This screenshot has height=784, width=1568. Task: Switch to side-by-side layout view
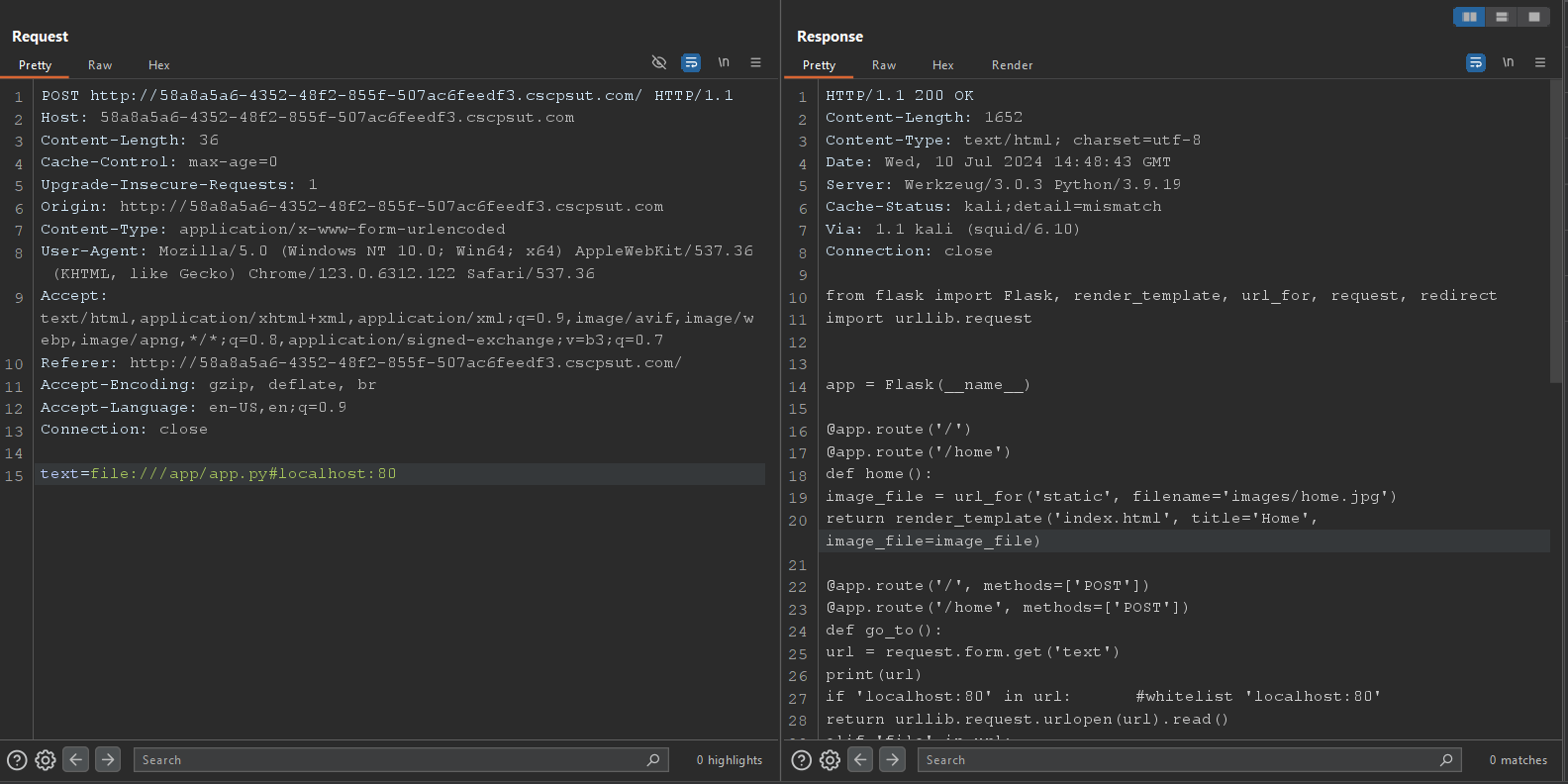click(x=1469, y=17)
